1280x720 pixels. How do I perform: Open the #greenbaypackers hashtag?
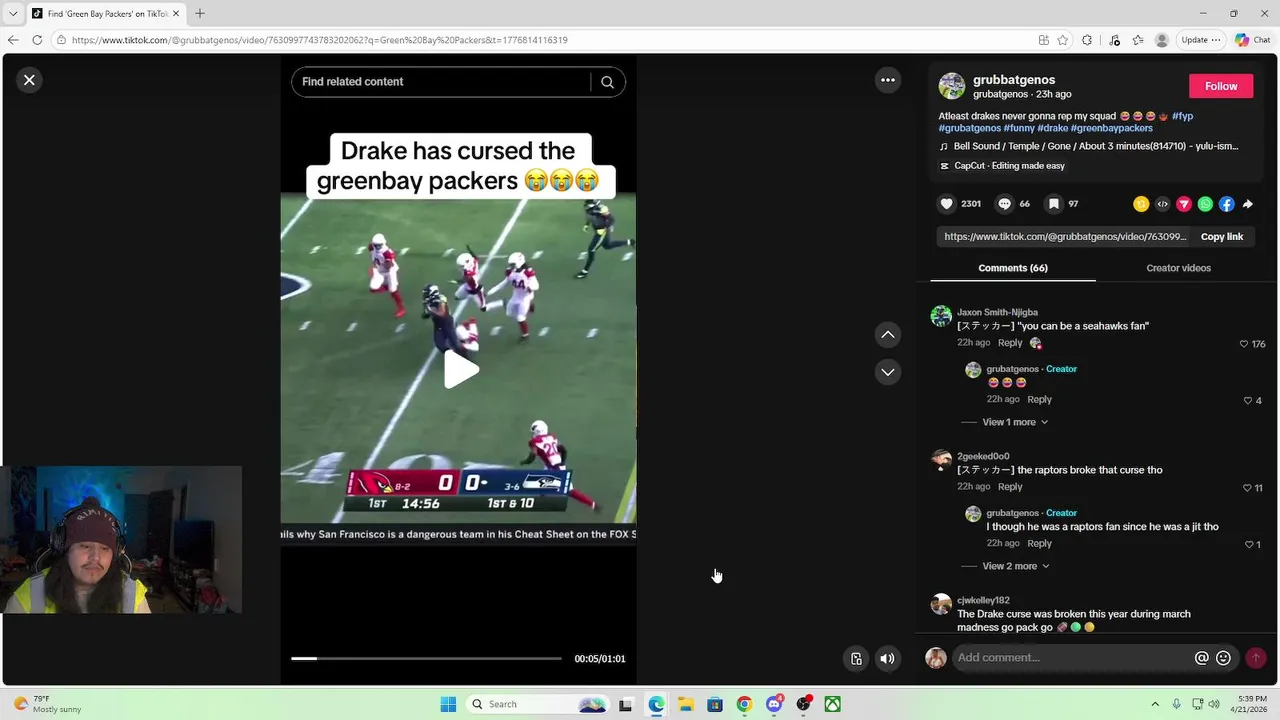(1111, 128)
